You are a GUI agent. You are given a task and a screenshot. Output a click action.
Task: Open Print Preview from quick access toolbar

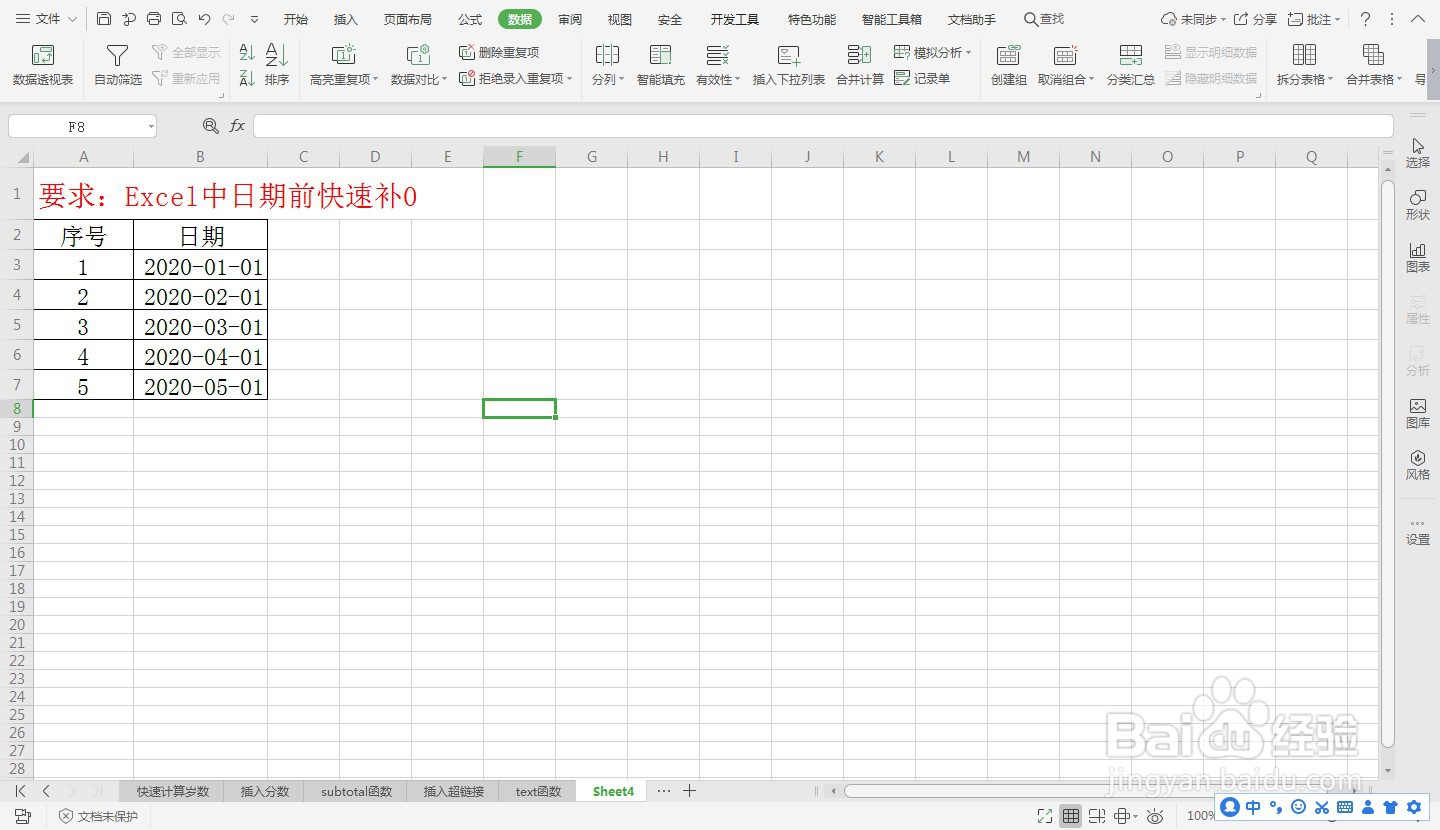coord(179,19)
